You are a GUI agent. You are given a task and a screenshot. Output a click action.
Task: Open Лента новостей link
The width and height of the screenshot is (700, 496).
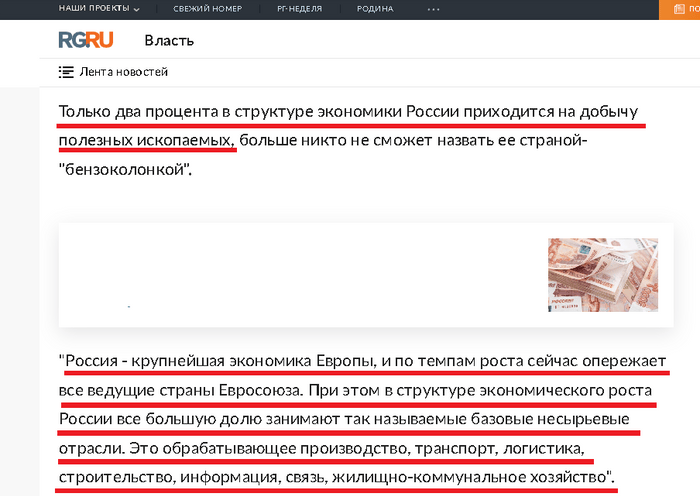tap(123, 72)
